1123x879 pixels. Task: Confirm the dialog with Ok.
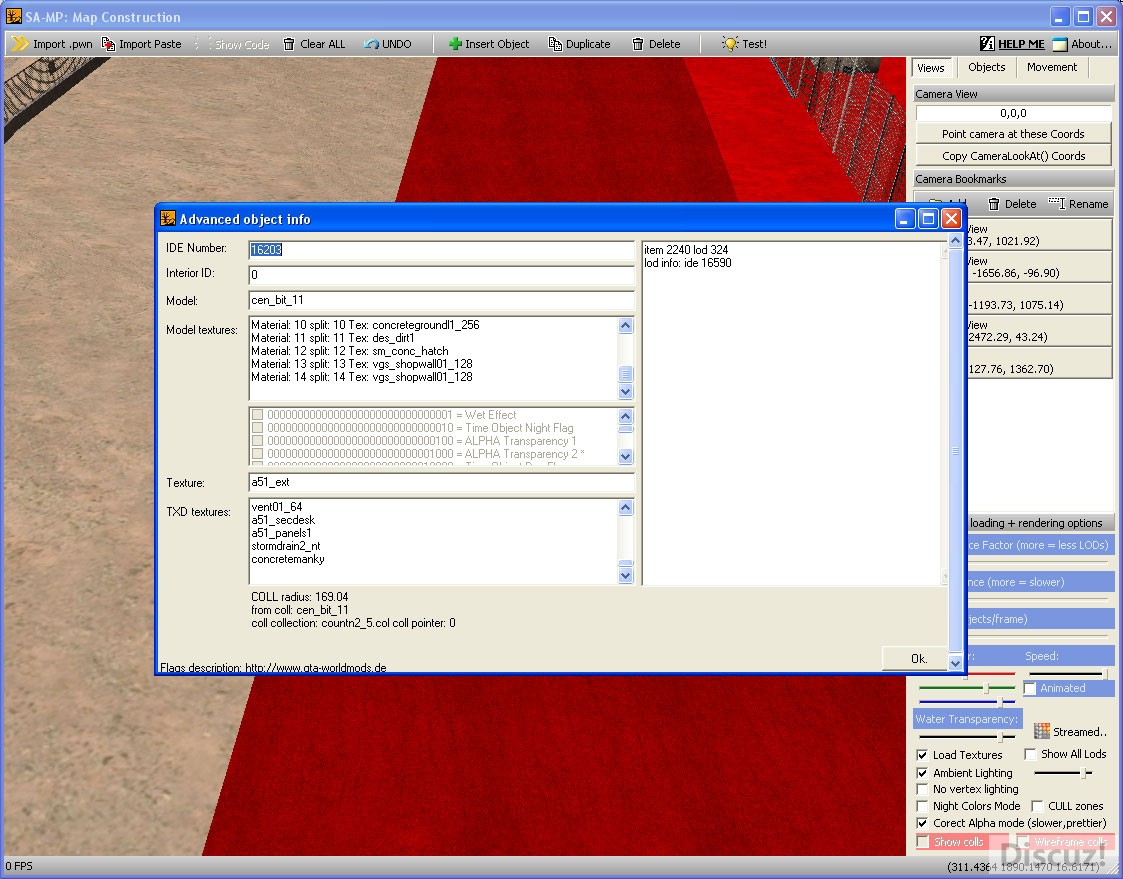pos(919,659)
